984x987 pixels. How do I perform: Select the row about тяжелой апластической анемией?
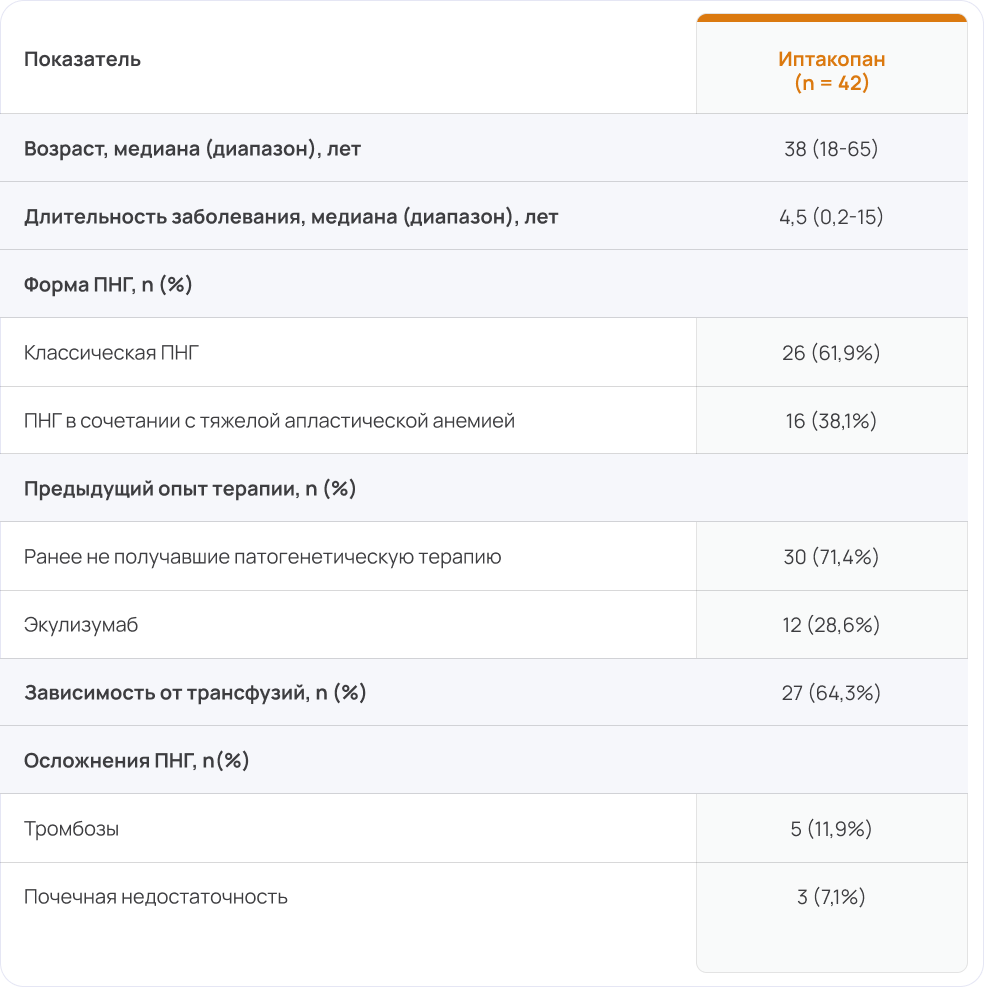(x=269, y=421)
